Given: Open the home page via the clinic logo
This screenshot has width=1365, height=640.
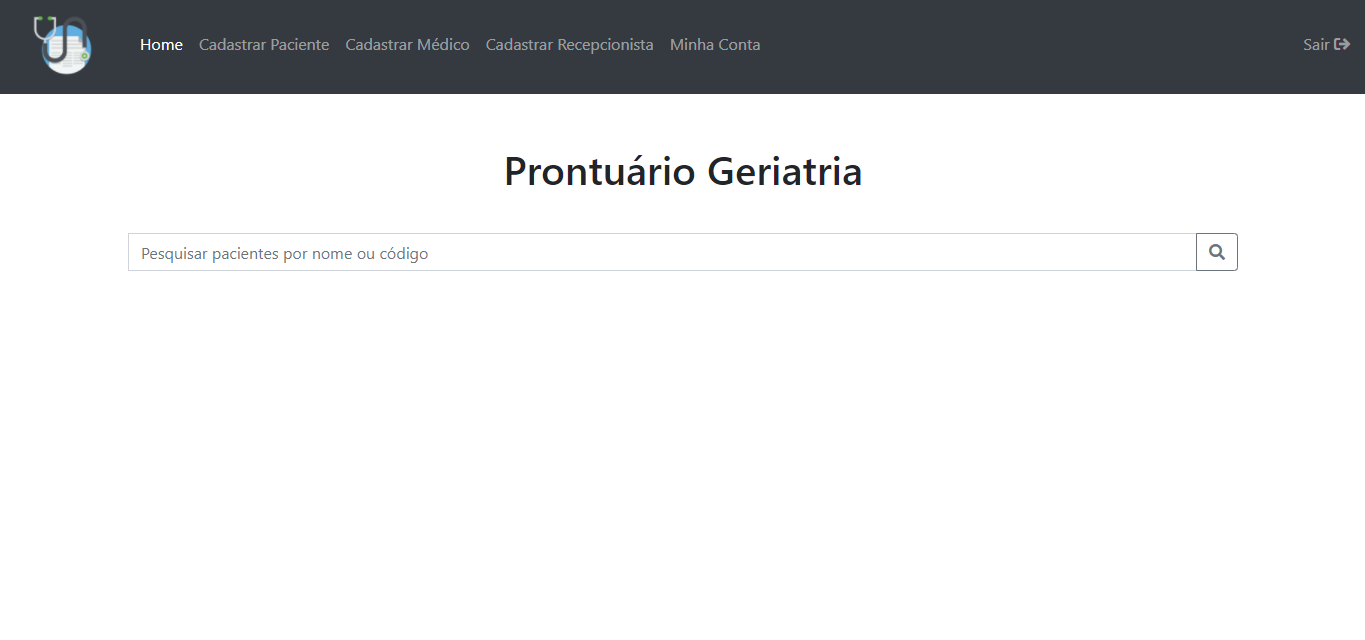Looking at the screenshot, I should point(63,45).
